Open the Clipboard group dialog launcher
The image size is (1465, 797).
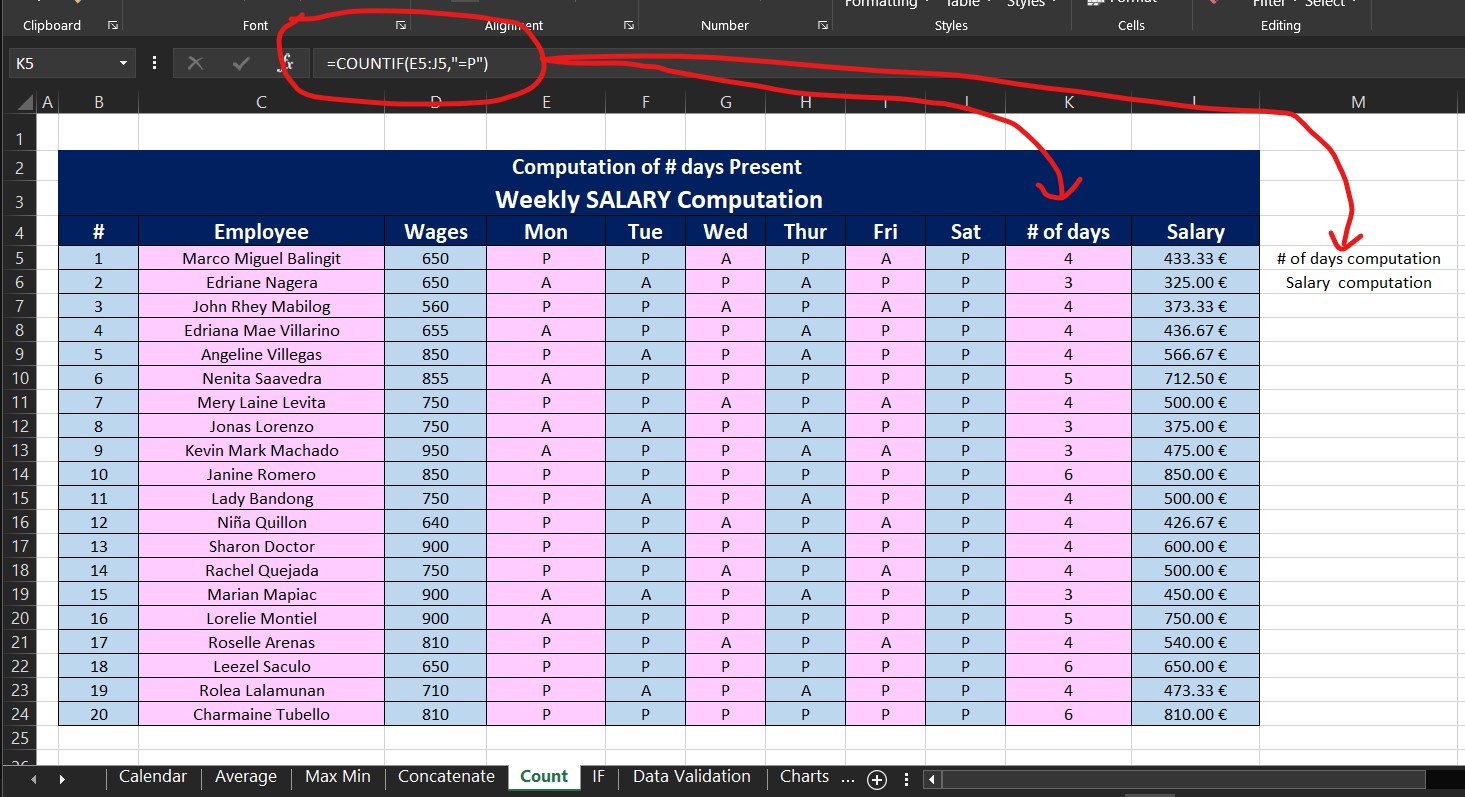pos(112,25)
